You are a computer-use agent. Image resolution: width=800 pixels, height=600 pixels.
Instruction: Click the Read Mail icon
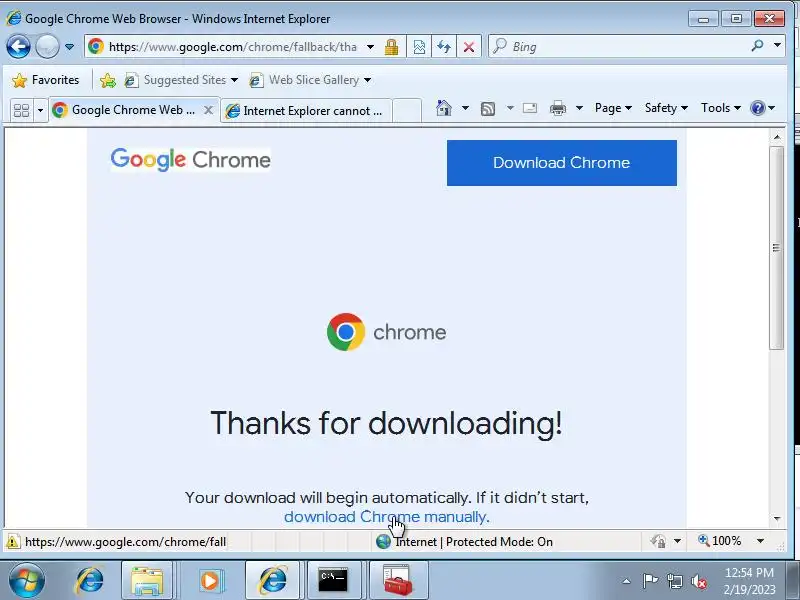tap(530, 108)
